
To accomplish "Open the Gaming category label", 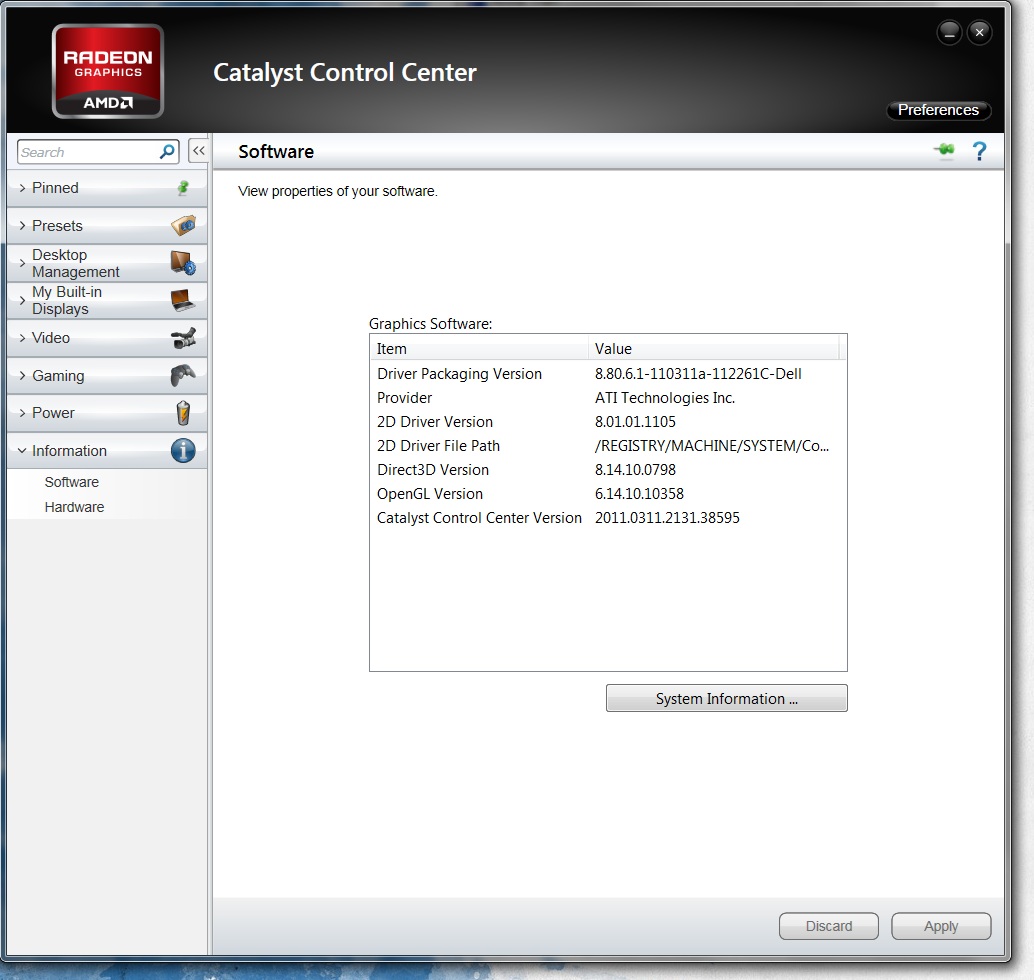I will tap(58, 376).
